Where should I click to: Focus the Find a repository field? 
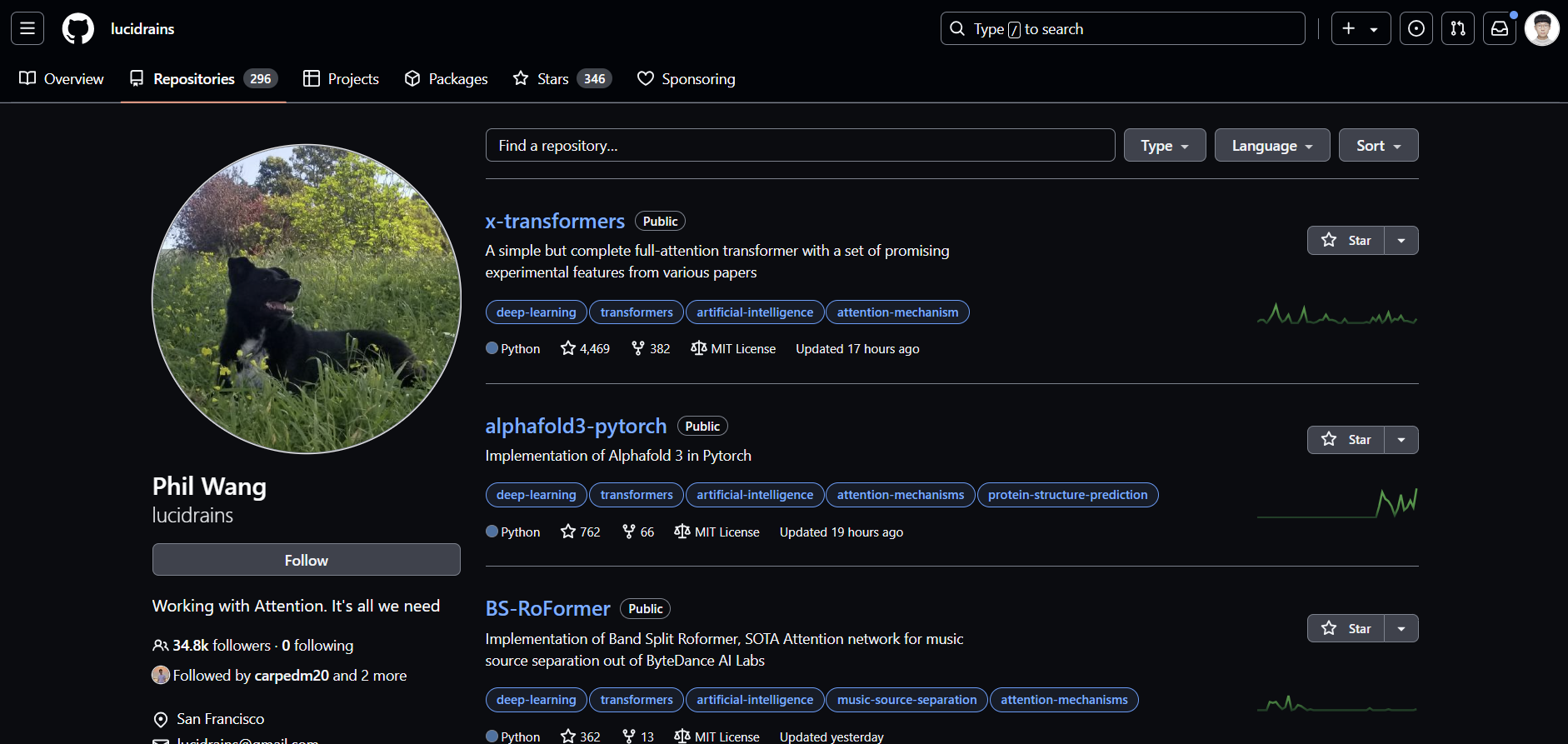click(x=801, y=145)
